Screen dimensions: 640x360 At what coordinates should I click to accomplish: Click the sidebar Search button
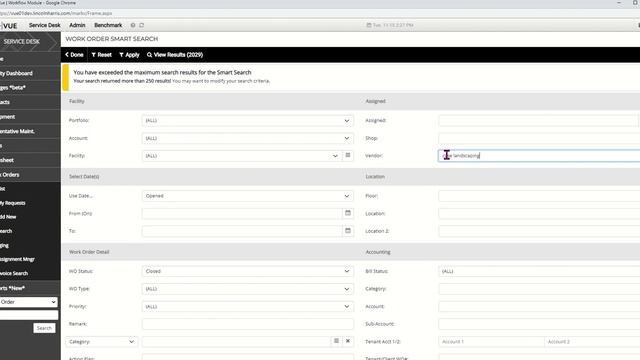tap(44, 328)
